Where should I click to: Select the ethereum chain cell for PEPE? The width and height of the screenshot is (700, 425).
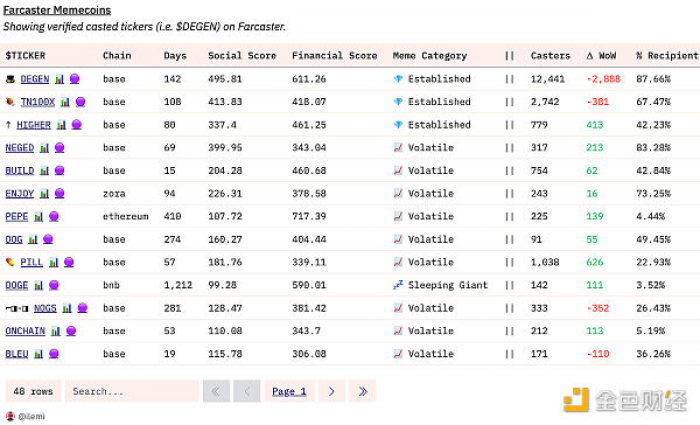(125, 217)
